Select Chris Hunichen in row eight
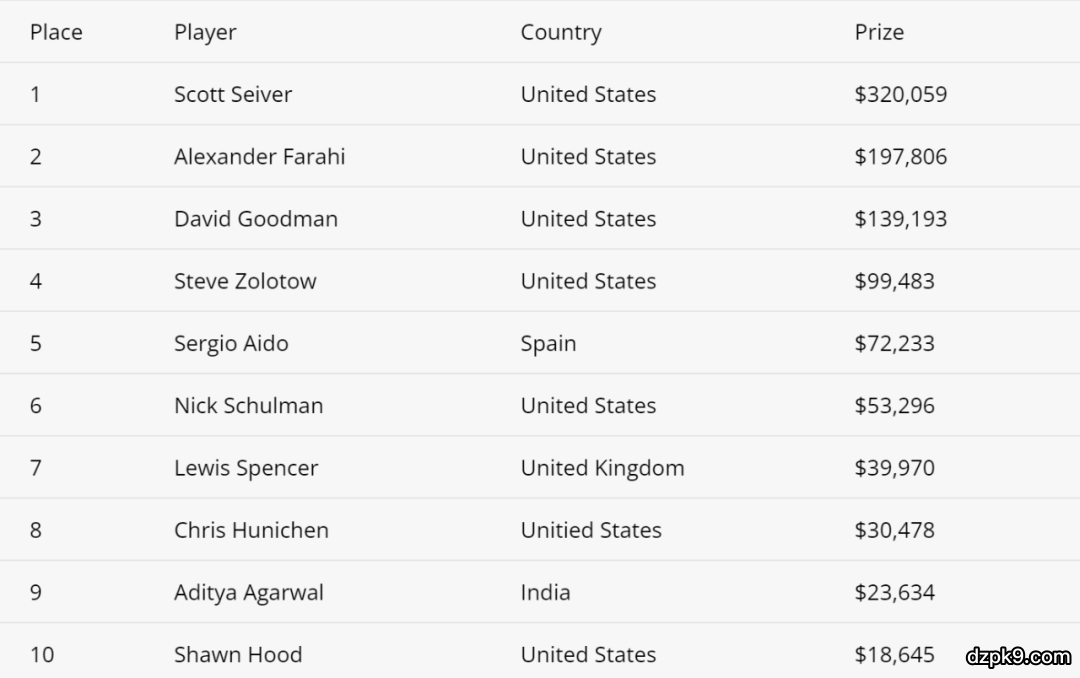The width and height of the screenshot is (1080, 678). click(251, 530)
